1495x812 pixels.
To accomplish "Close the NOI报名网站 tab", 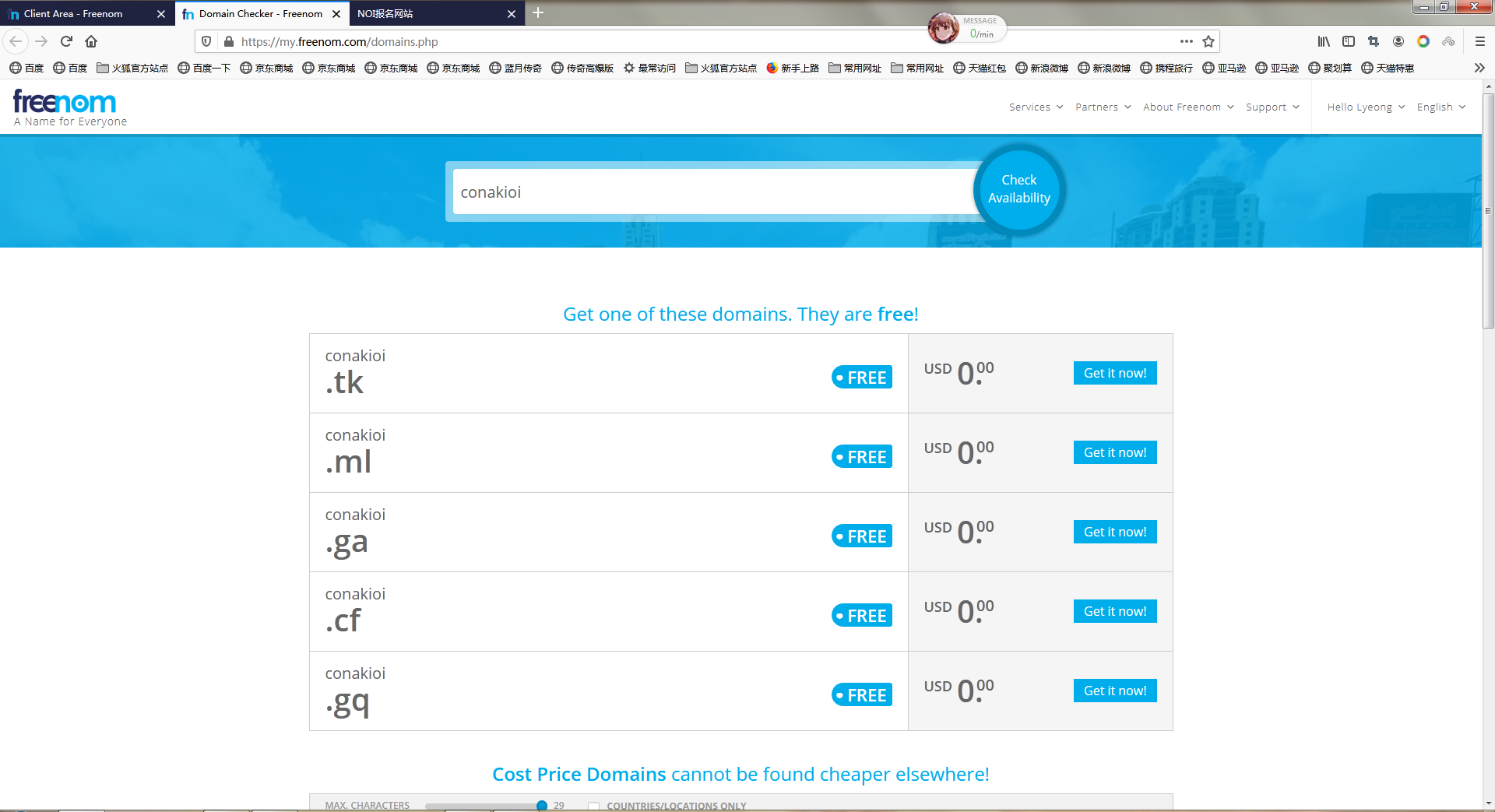I will 512,14.
